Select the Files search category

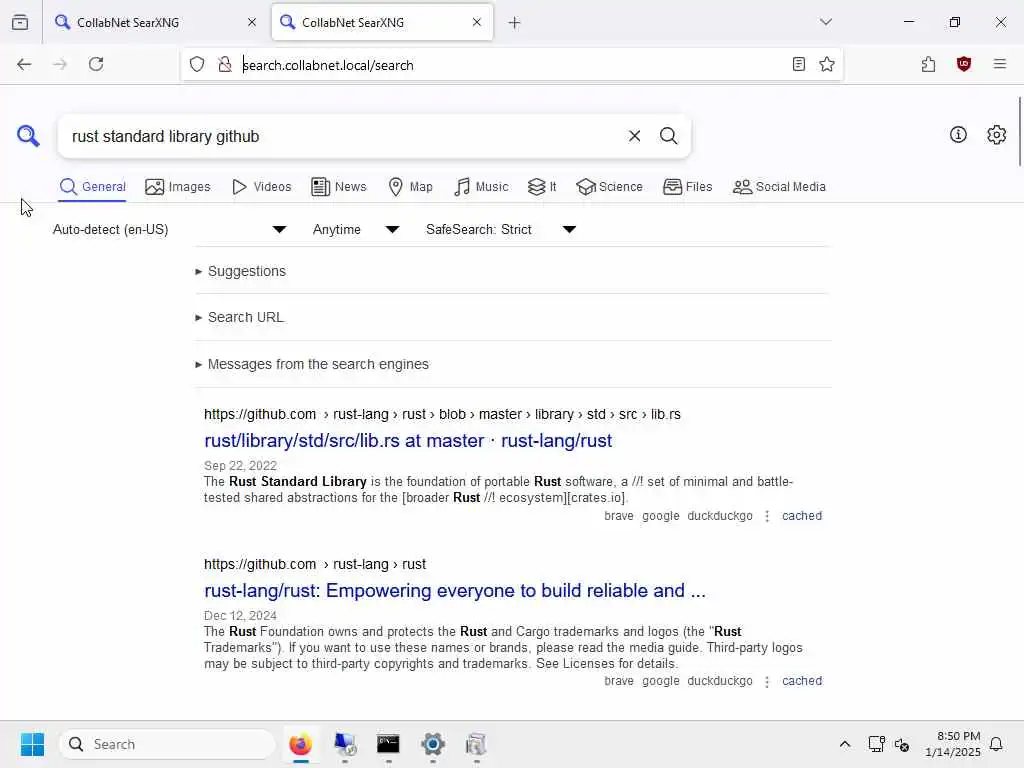(x=687, y=187)
